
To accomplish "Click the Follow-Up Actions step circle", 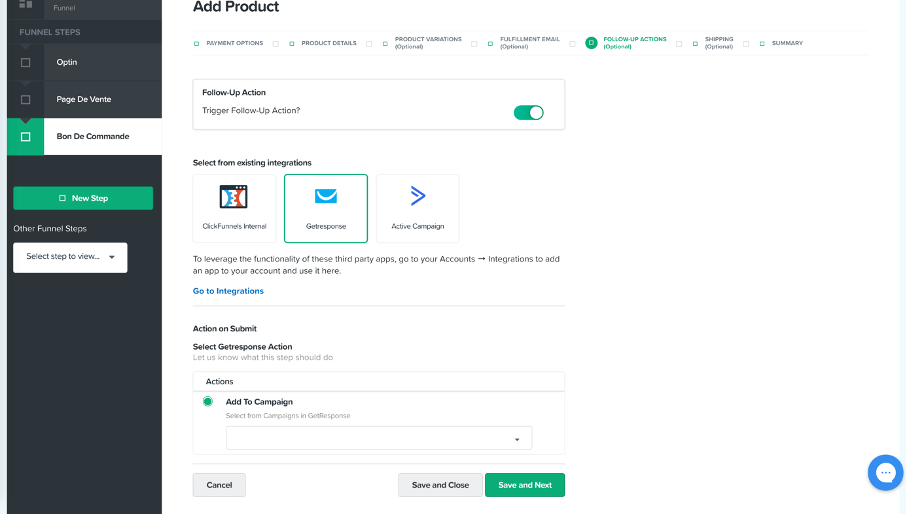I will tap(591, 43).
